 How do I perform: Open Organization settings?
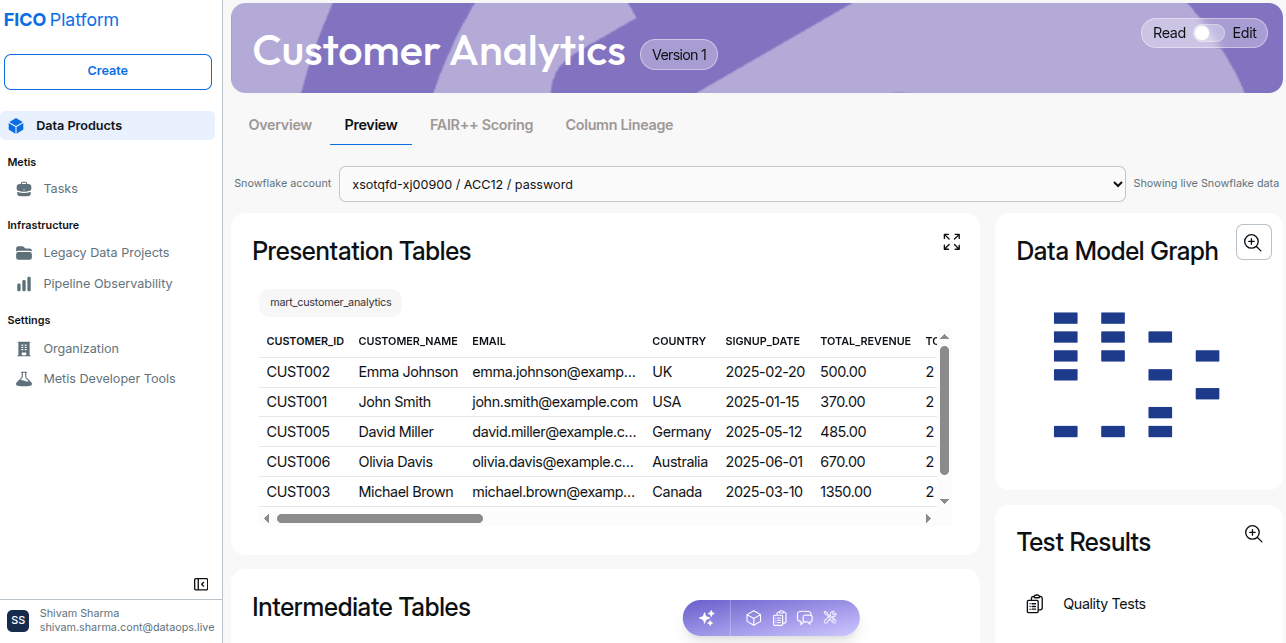click(81, 349)
